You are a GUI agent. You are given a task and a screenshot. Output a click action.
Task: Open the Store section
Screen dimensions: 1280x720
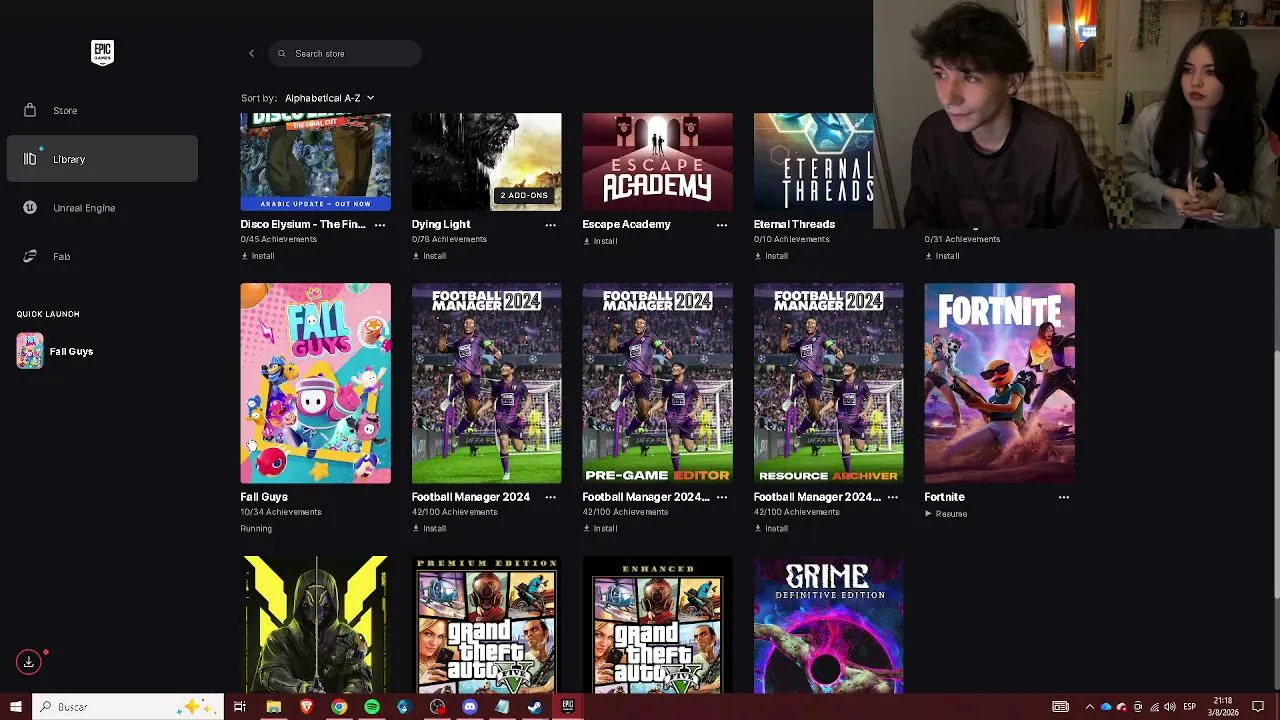(102, 110)
